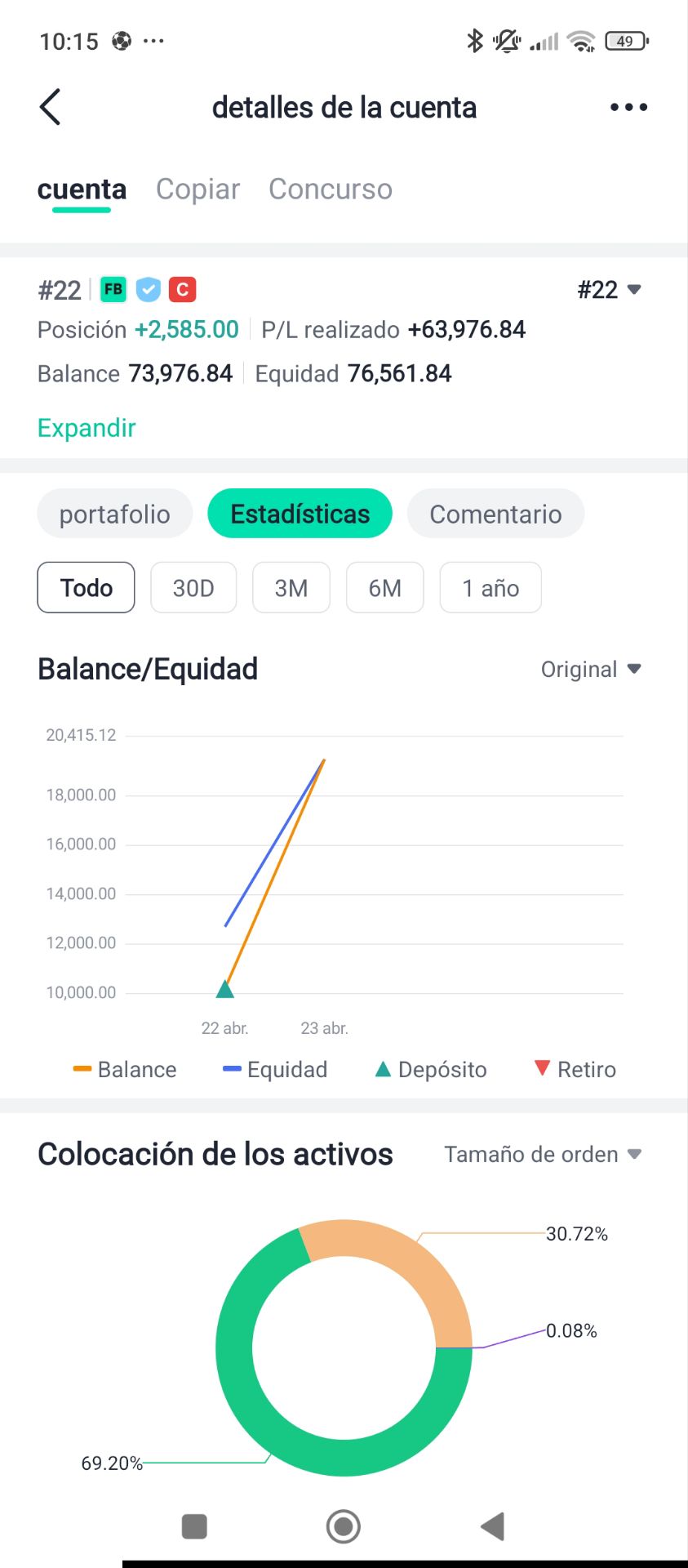The height and width of the screenshot is (1568, 688).
Task: Tap the back arrow icon
Action: (51, 107)
